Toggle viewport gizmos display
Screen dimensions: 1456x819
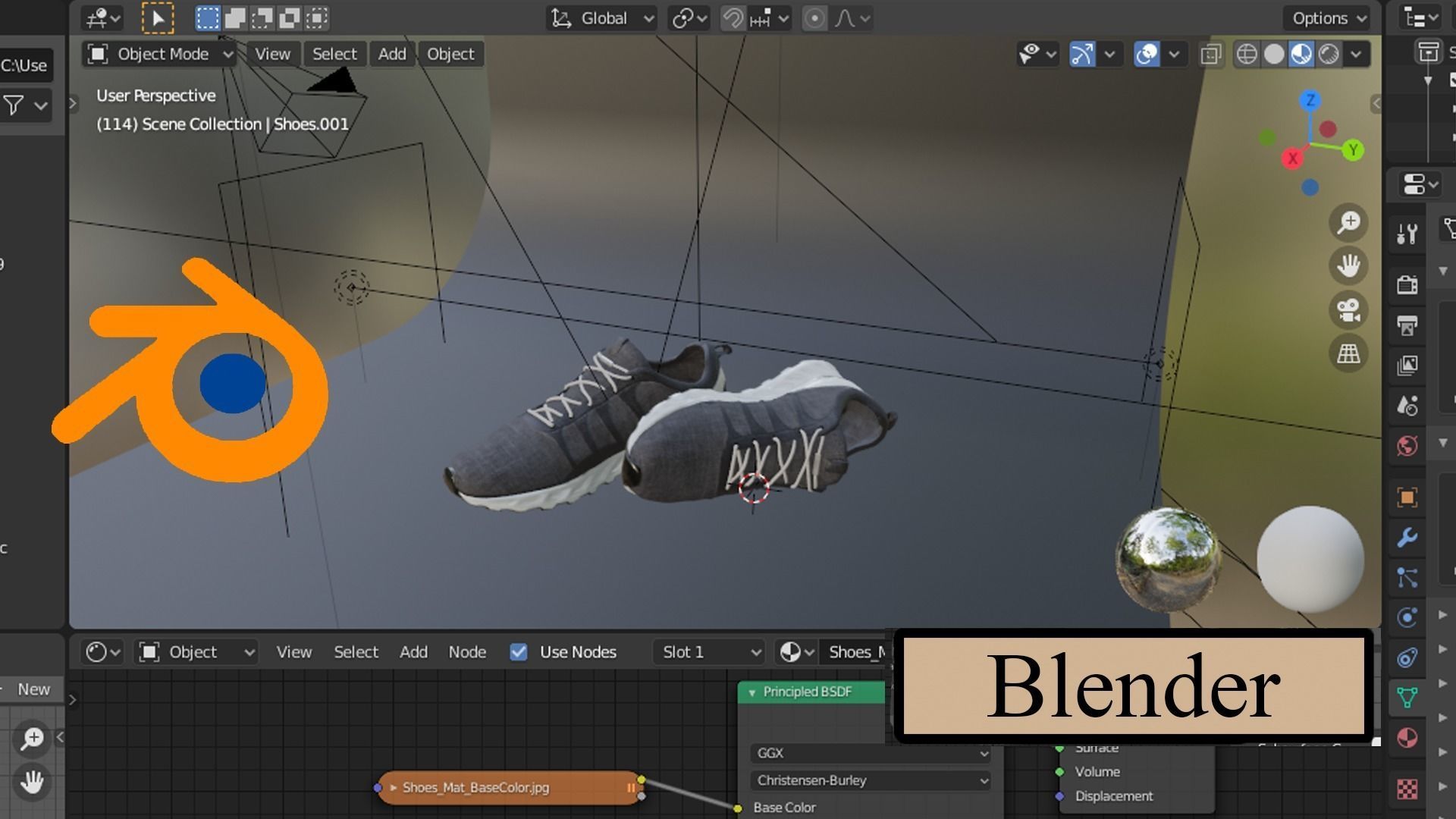pyautogui.click(x=1082, y=54)
